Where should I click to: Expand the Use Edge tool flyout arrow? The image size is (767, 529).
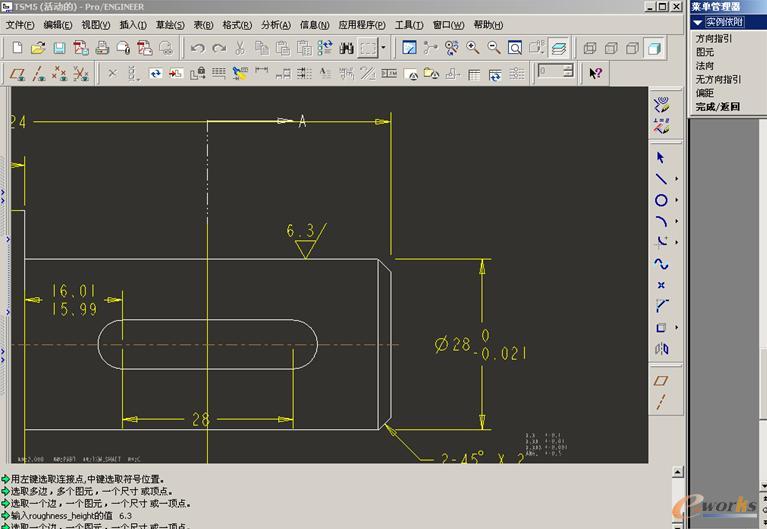click(x=677, y=327)
